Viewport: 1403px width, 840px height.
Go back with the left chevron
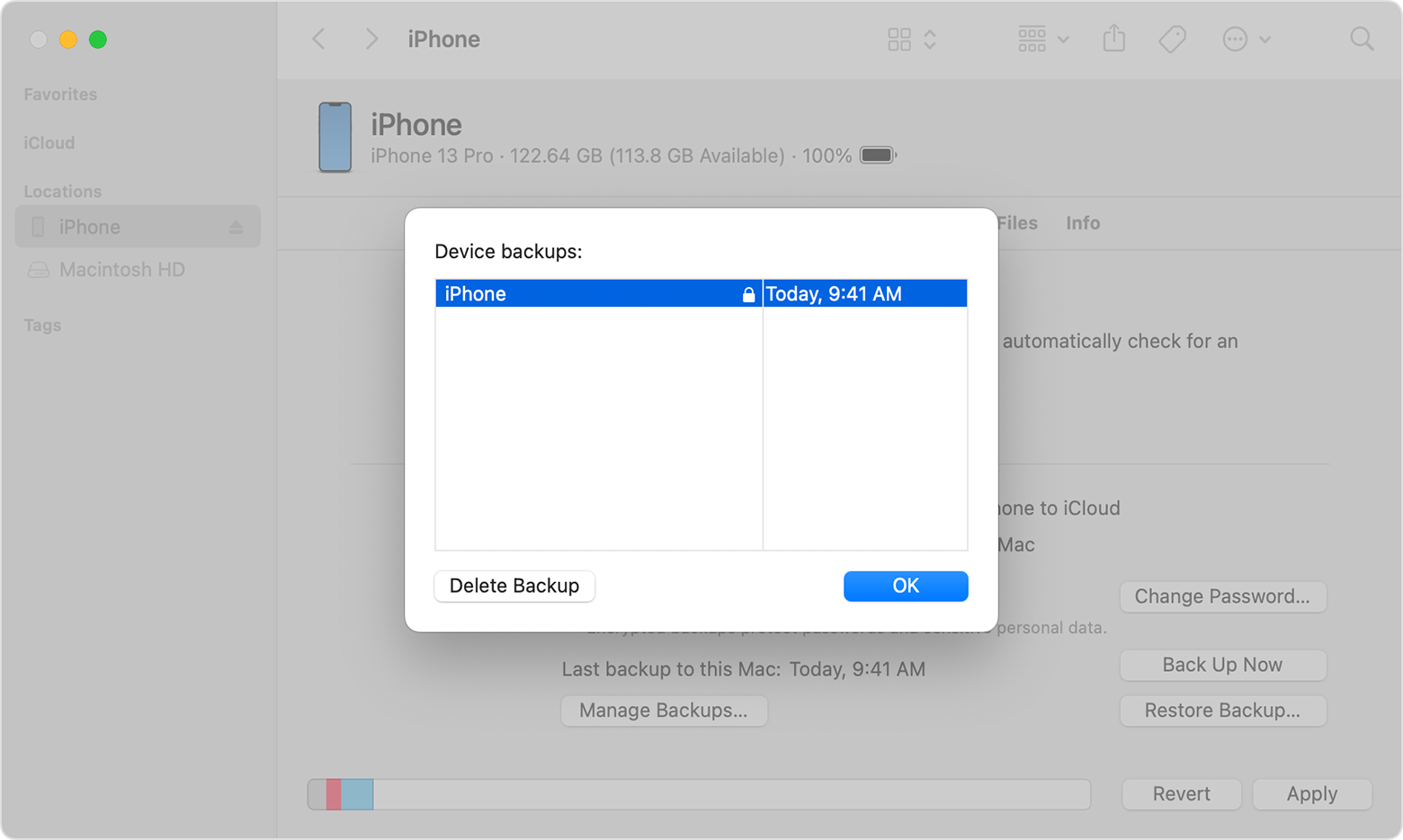click(x=318, y=39)
